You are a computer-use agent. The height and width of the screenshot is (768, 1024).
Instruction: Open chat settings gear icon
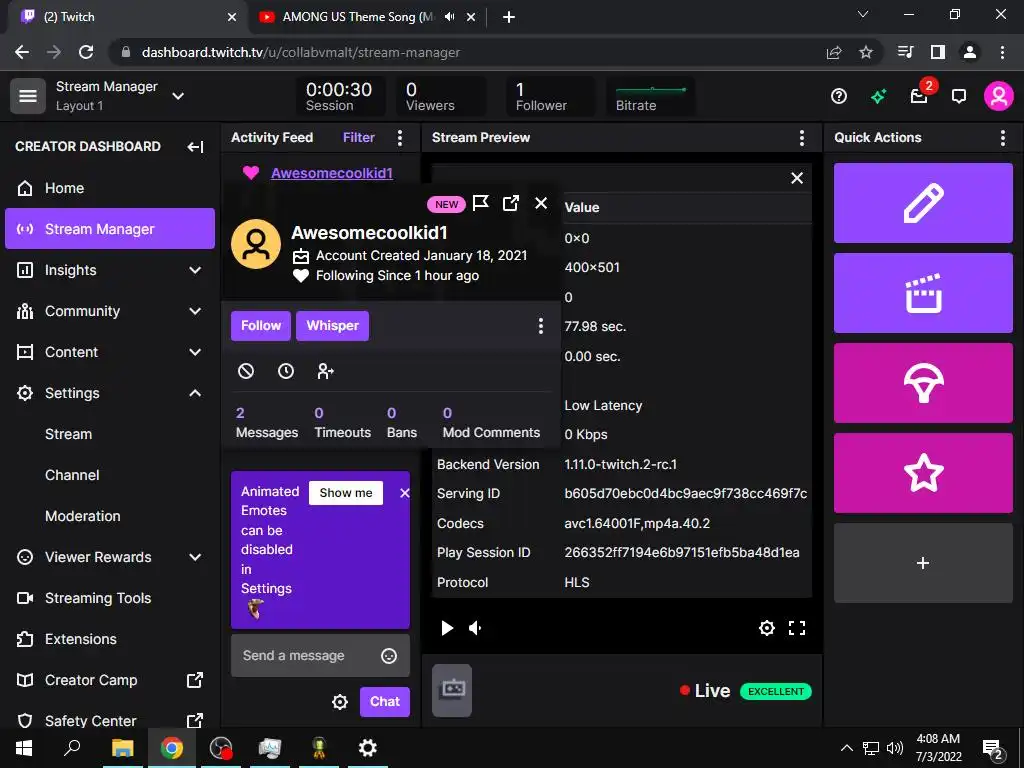pyautogui.click(x=340, y=702)
